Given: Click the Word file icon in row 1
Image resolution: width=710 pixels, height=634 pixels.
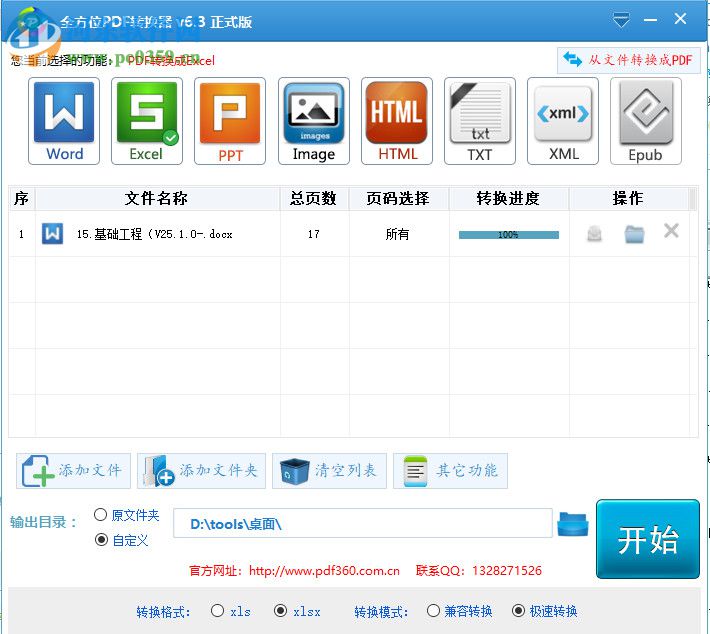Looking at the screenshot, I should pos(53,234).
